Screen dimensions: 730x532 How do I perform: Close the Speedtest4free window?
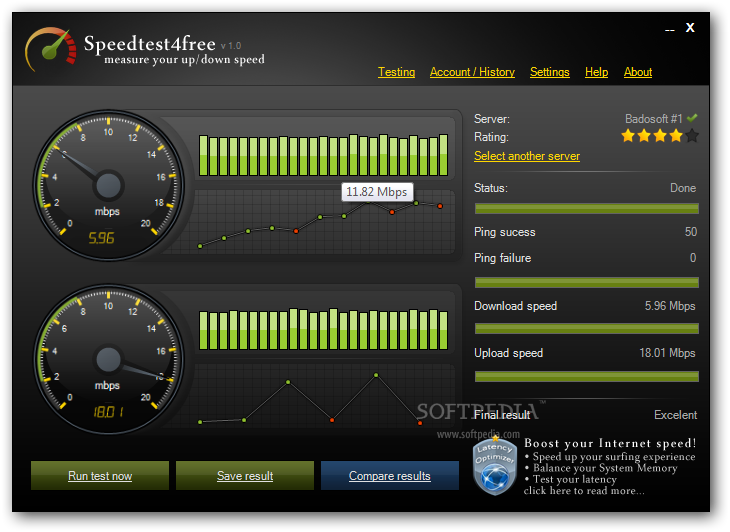[x=690, y=28]
